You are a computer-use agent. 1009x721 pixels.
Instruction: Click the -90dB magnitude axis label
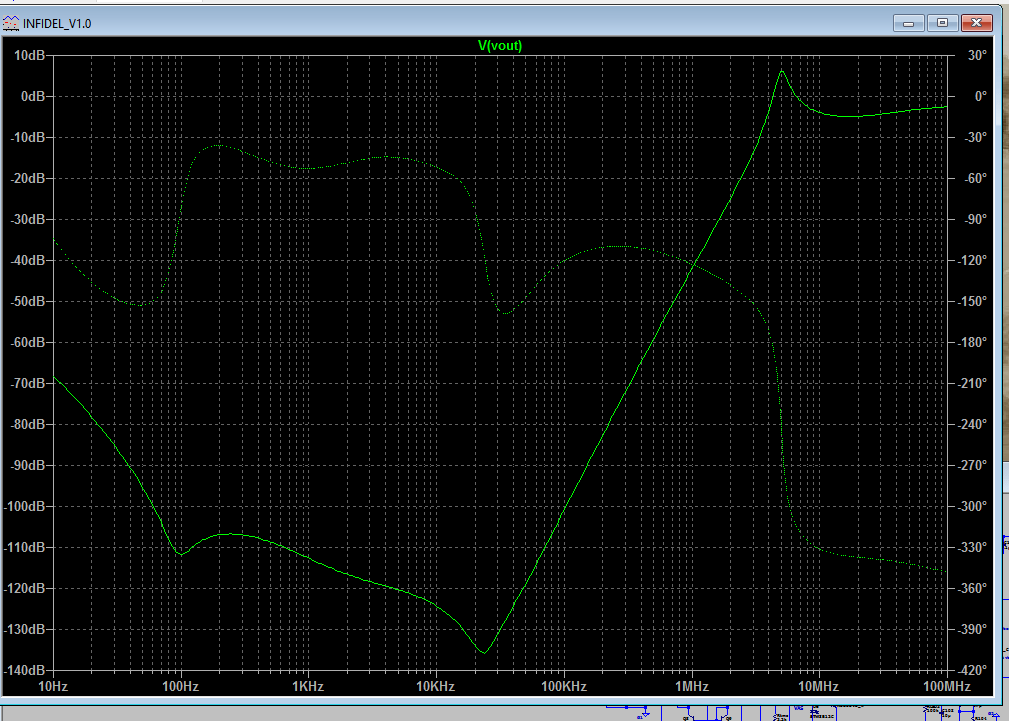(28, 465)
